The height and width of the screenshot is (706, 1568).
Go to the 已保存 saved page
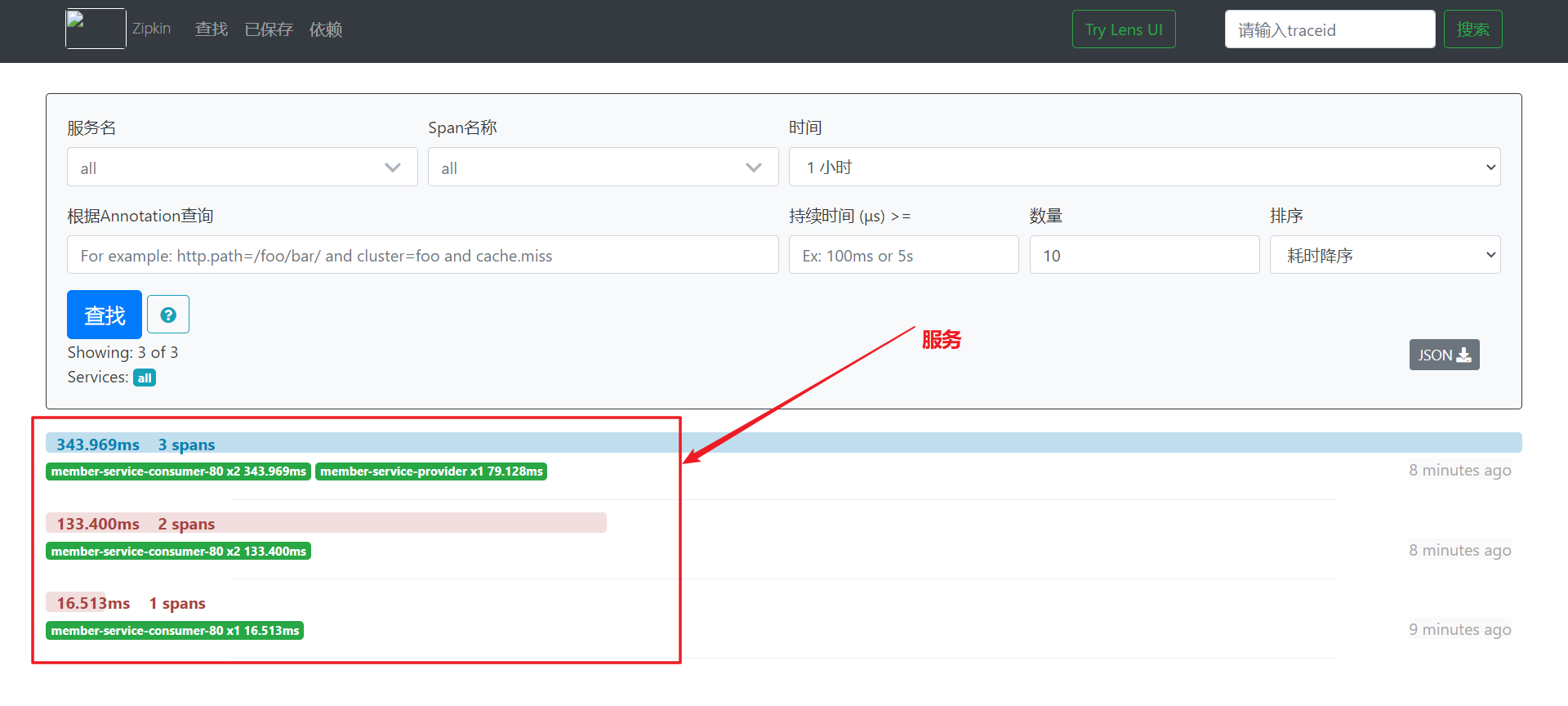point(268,29)
